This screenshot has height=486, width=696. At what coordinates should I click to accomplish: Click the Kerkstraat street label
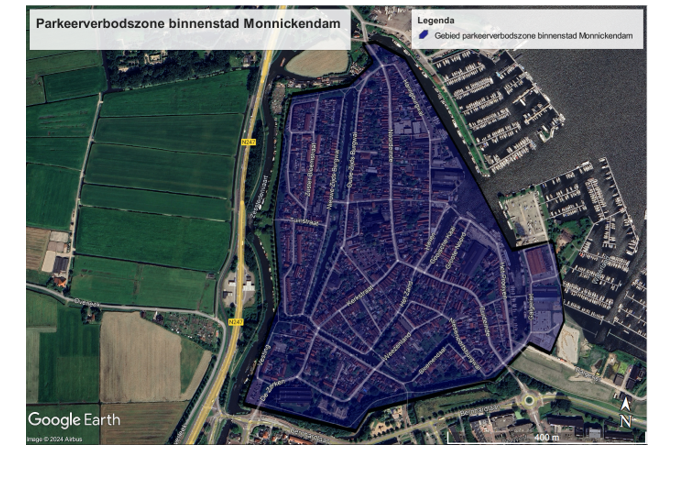359,298
